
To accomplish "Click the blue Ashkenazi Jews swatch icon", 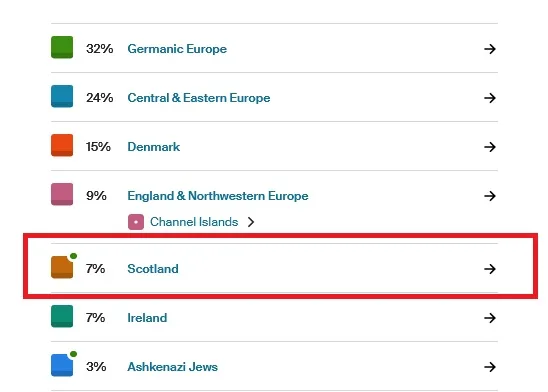I will [x=62, y=365].
